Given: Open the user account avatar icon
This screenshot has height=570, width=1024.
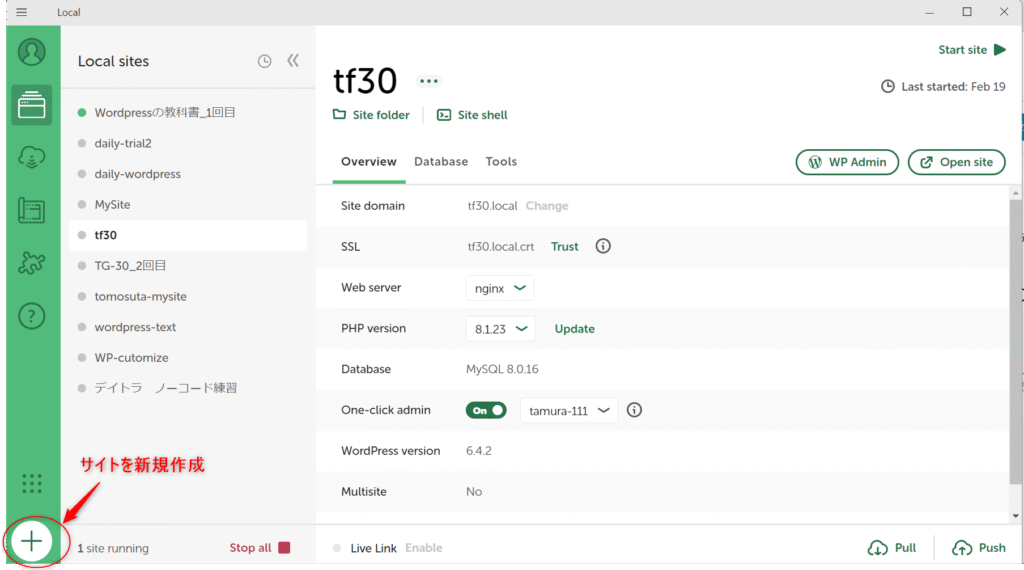Looking at the screenshot, I should tap(31, 52).
